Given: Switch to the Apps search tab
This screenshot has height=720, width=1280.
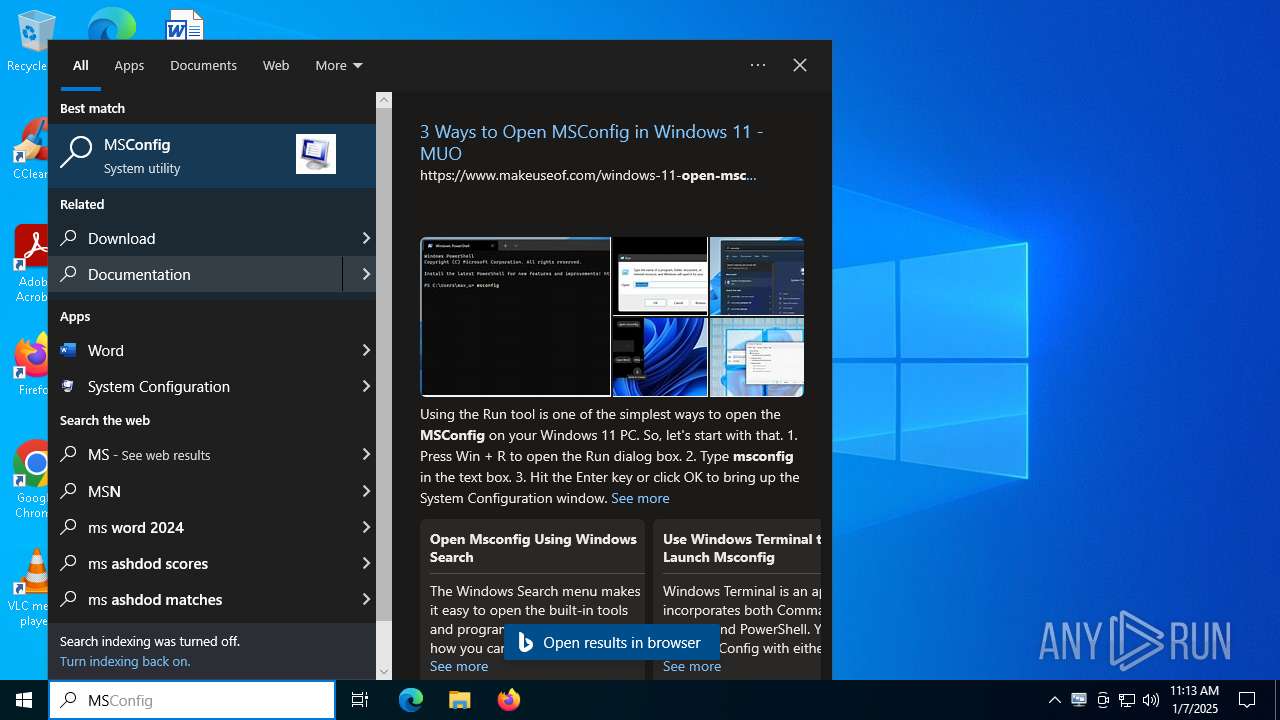Looking at the screenshot, I should [129, 65].
